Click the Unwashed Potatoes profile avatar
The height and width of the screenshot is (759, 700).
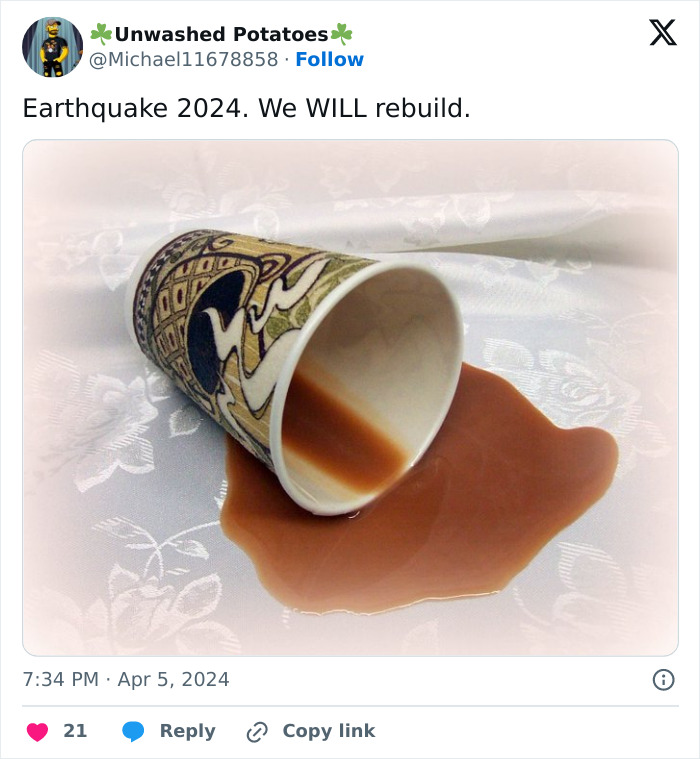click(x=52, y=47)
